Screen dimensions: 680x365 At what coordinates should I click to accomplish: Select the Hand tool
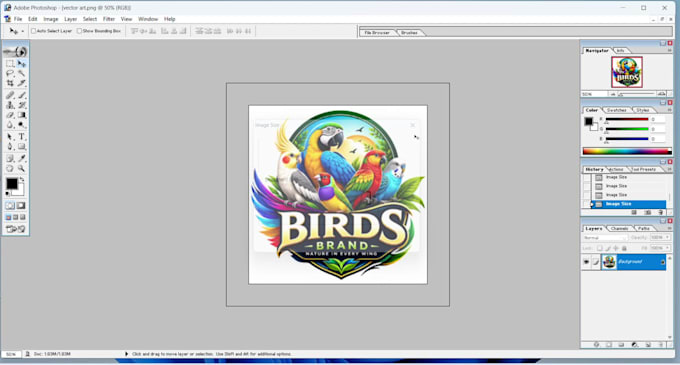pos(10,169)
